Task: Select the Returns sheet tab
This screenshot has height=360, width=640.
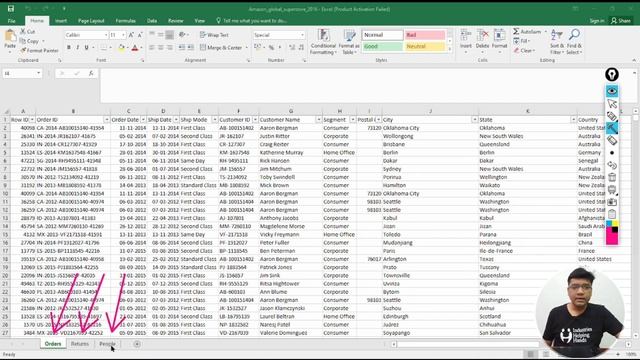Action: coord(80,344)
